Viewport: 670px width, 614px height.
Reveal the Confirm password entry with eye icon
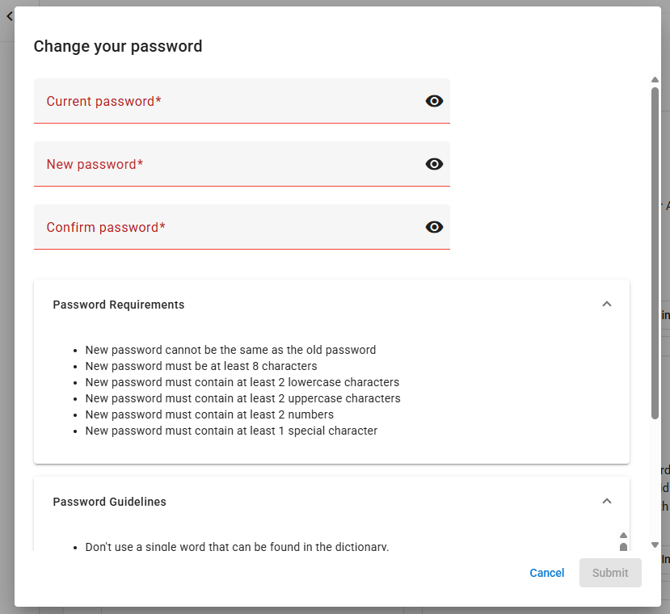[434, 227]
